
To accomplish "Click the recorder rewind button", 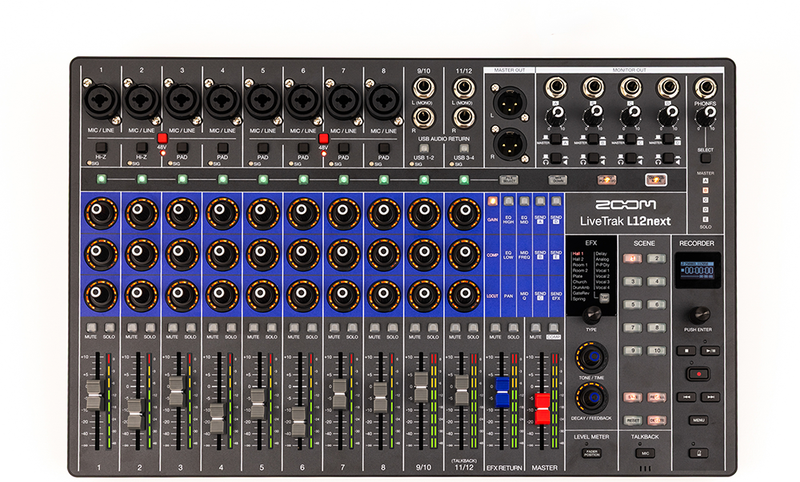I will [686, 396].
